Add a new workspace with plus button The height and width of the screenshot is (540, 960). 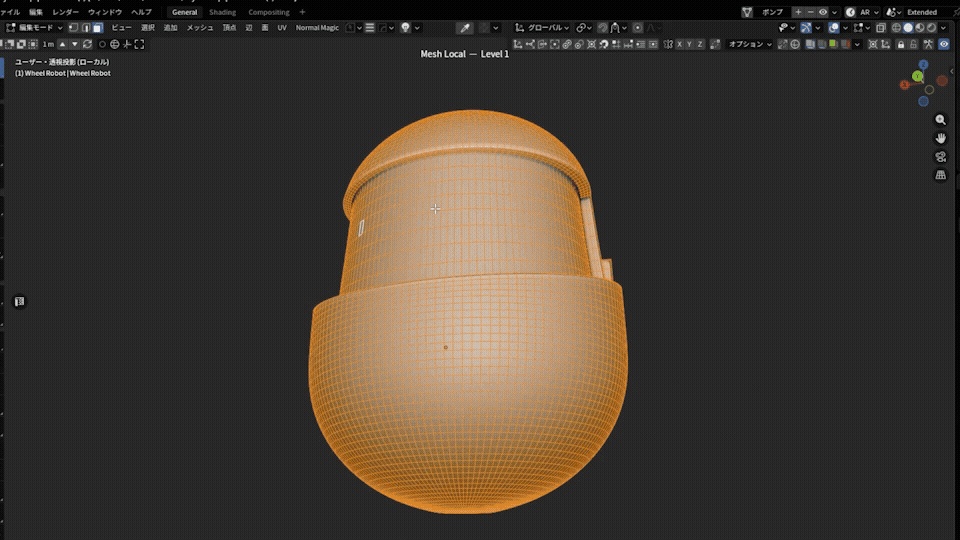(x=302, y=12)
